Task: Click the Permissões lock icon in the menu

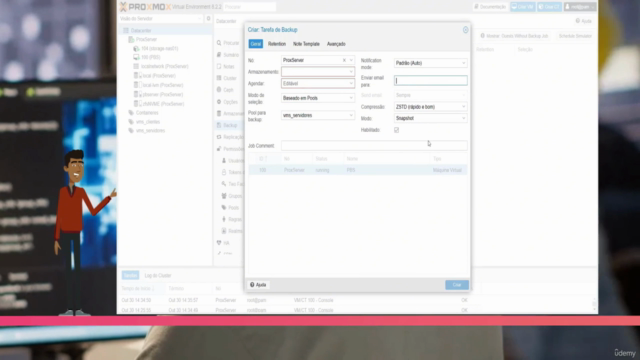Action: (x=219, y=149)
